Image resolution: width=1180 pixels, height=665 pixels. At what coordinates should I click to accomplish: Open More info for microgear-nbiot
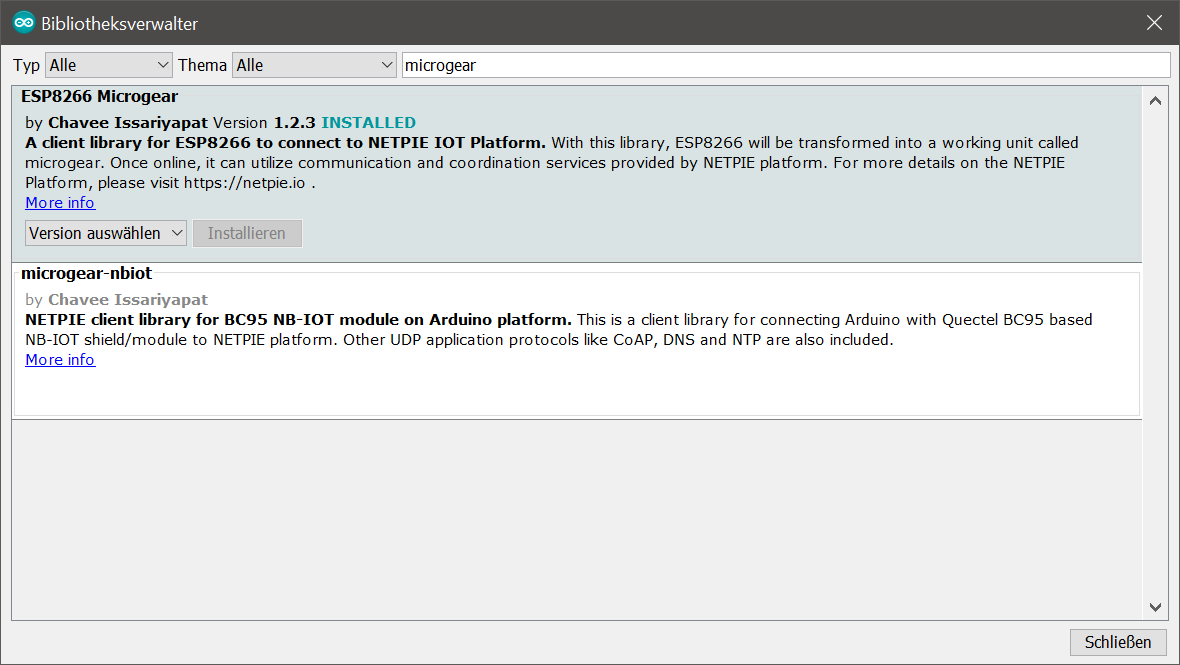[60, 360]
